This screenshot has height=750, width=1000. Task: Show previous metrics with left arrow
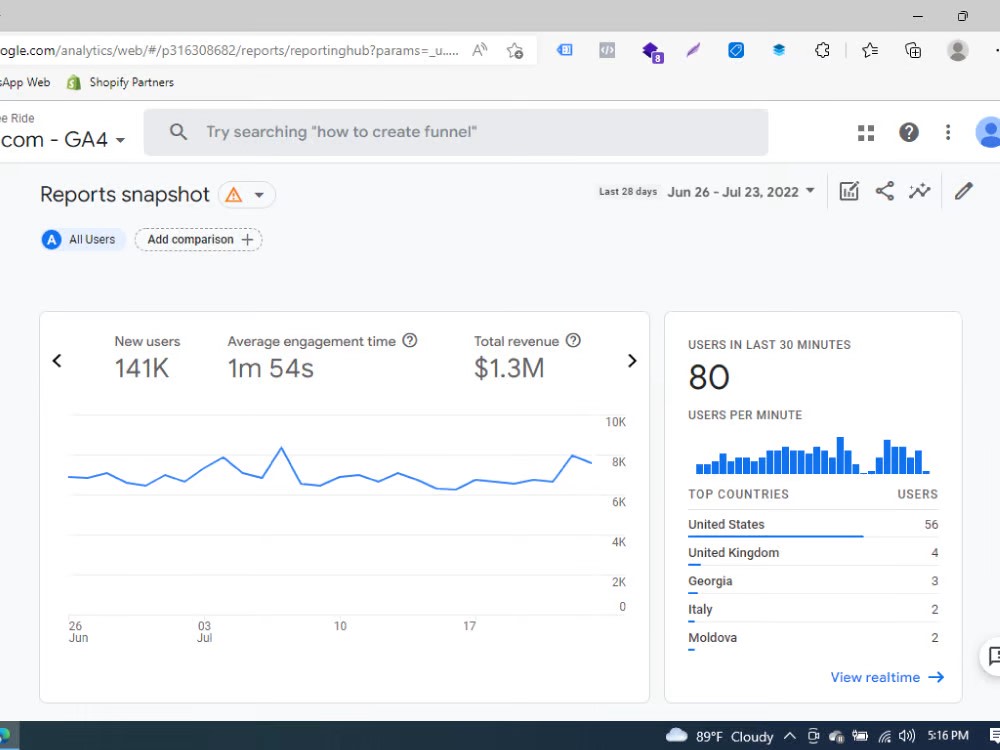(x=57, y=361)
